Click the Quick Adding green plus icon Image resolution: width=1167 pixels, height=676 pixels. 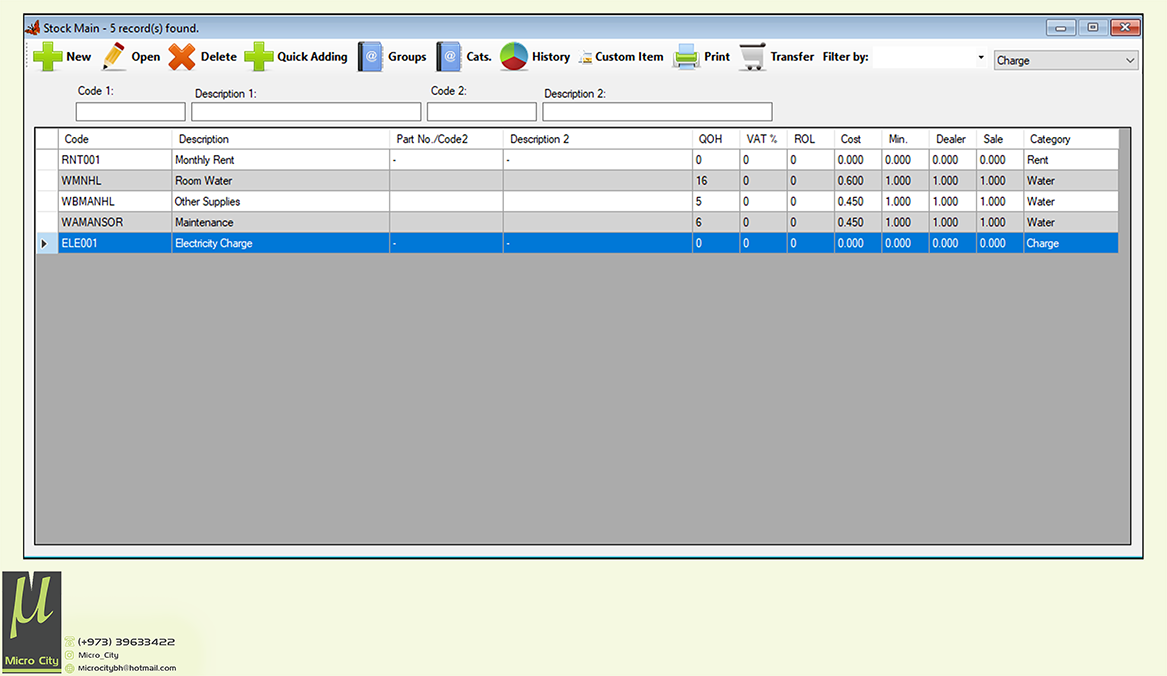click(259, 57)
